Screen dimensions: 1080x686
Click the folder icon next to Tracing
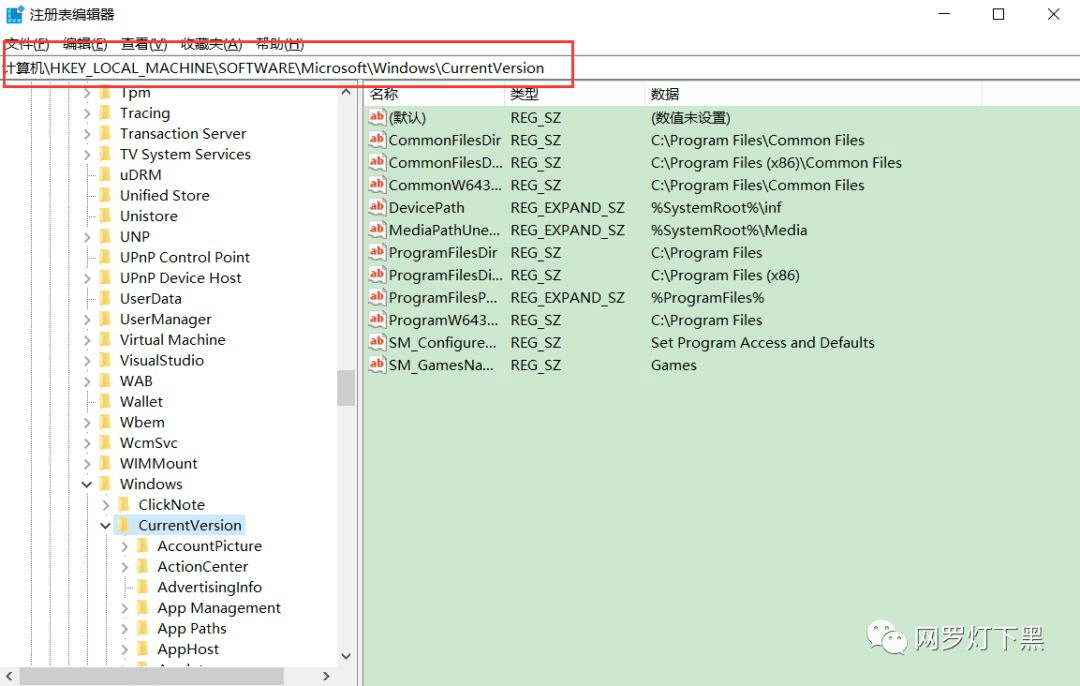point(105,113)
